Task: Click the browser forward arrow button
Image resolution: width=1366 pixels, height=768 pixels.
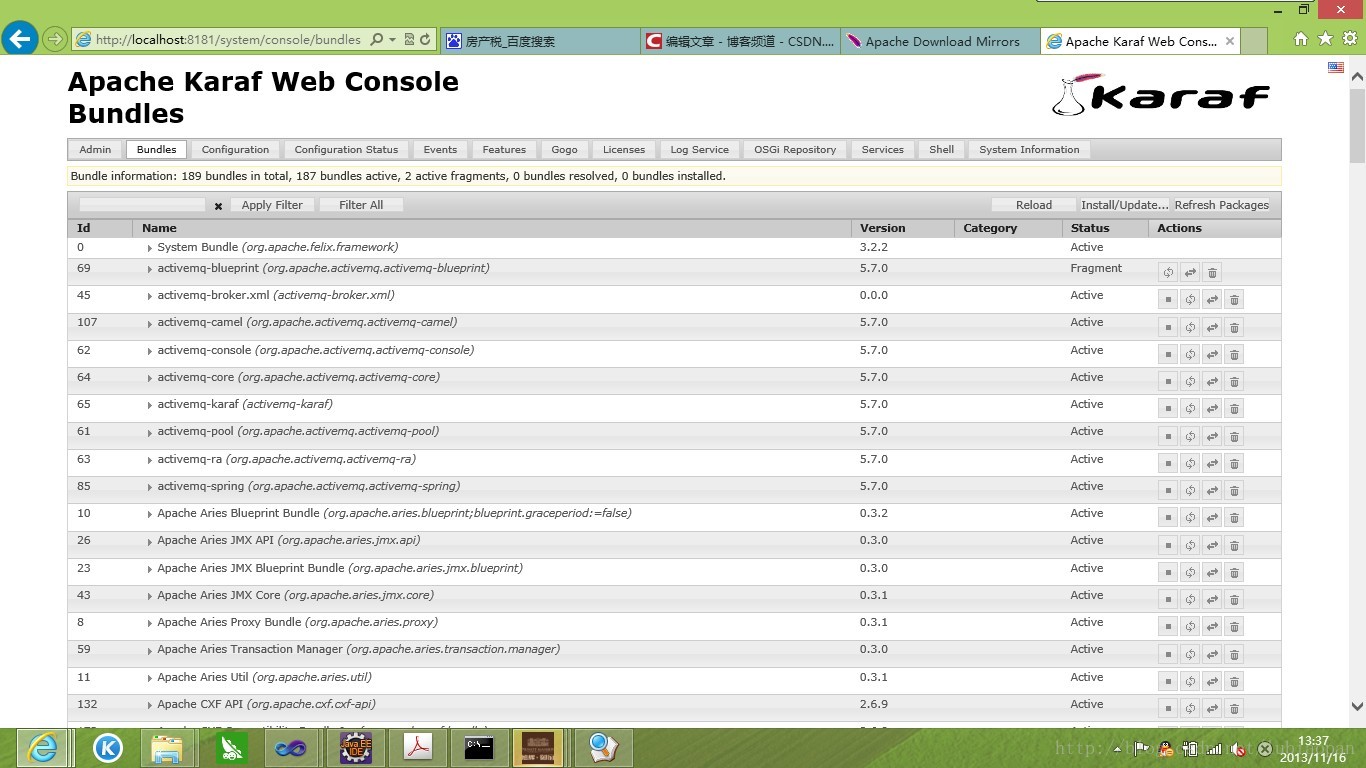Action: 55,40
